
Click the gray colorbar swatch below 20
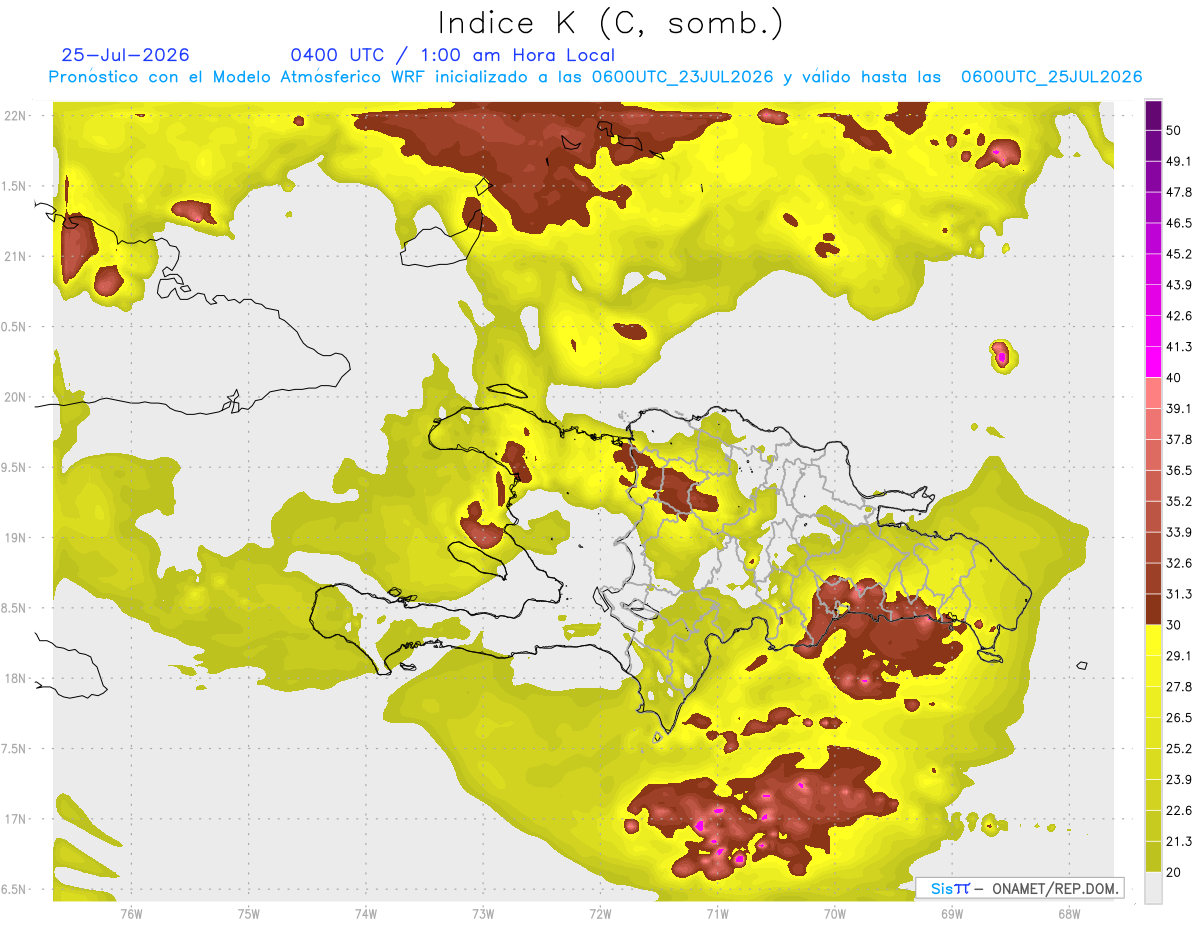click(x=1153, y=887)
